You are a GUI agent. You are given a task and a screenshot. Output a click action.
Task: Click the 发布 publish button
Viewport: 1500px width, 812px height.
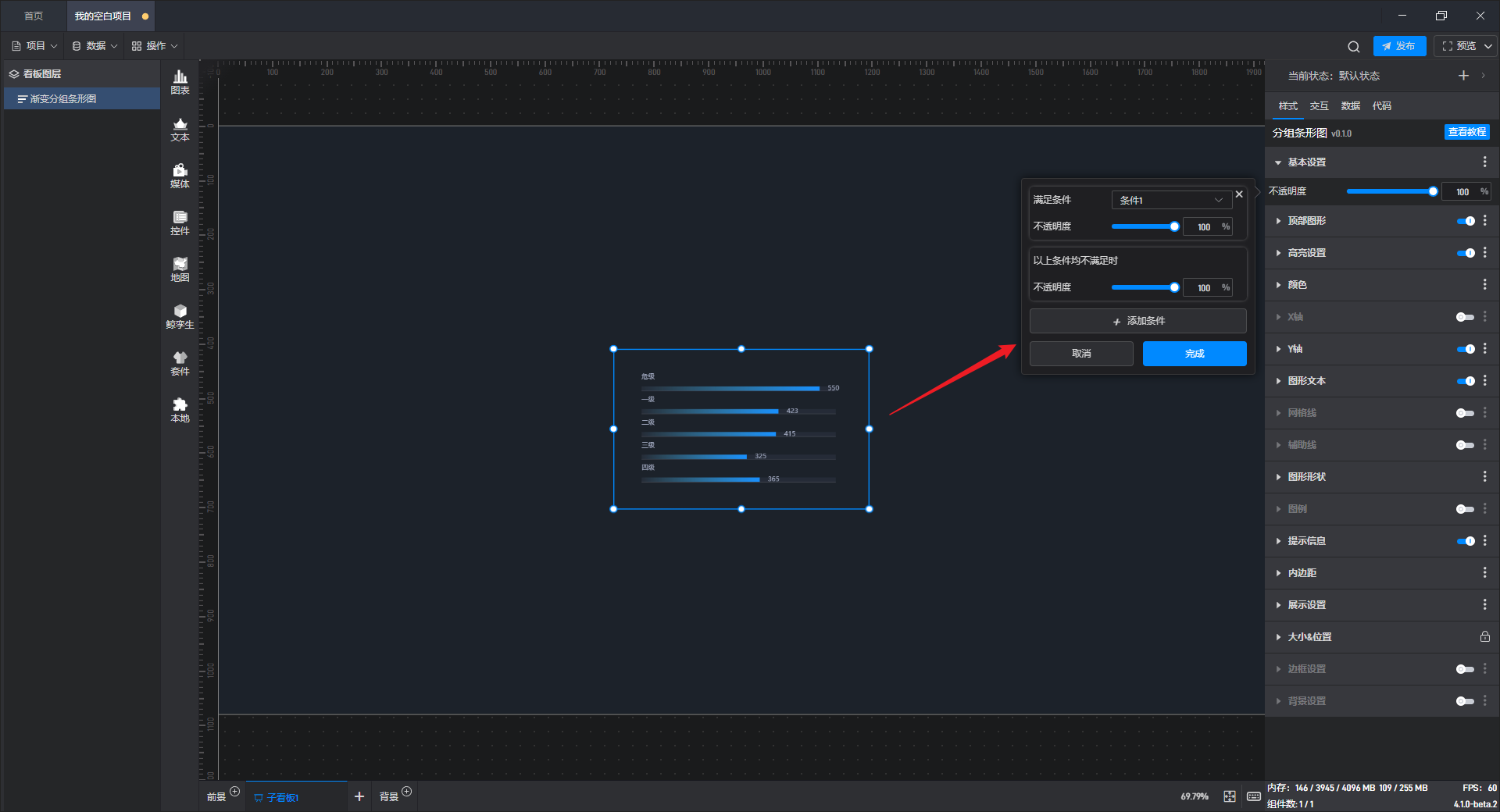1399,46
